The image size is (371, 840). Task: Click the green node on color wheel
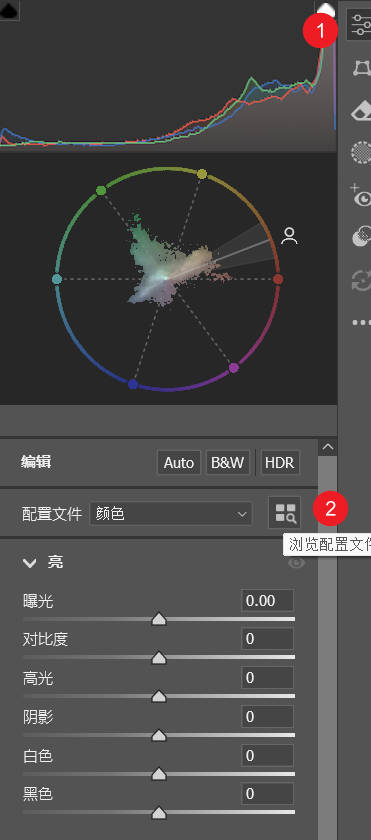click(101, 190)
